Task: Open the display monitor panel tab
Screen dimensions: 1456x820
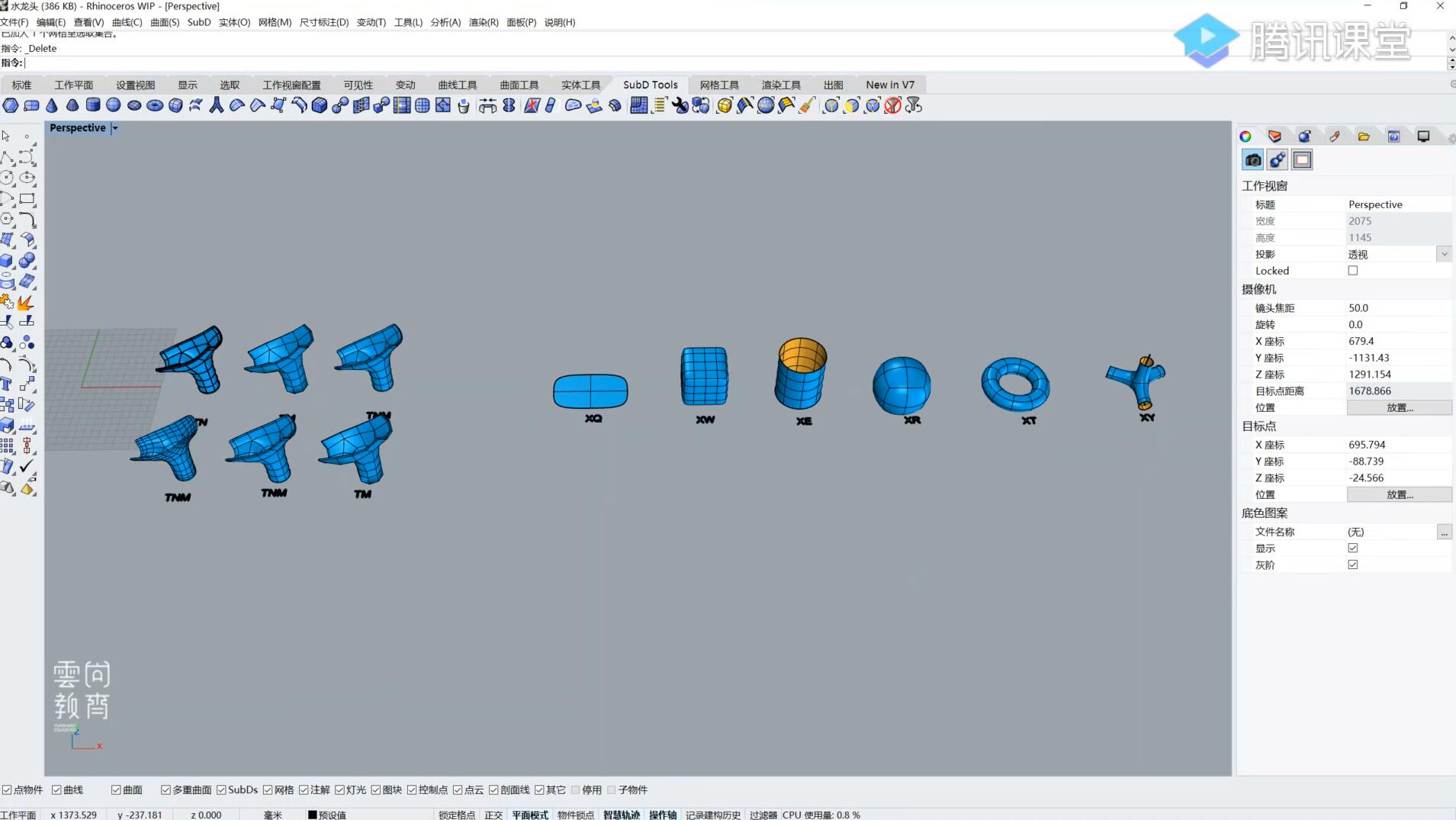Action: click(1423, 137)
